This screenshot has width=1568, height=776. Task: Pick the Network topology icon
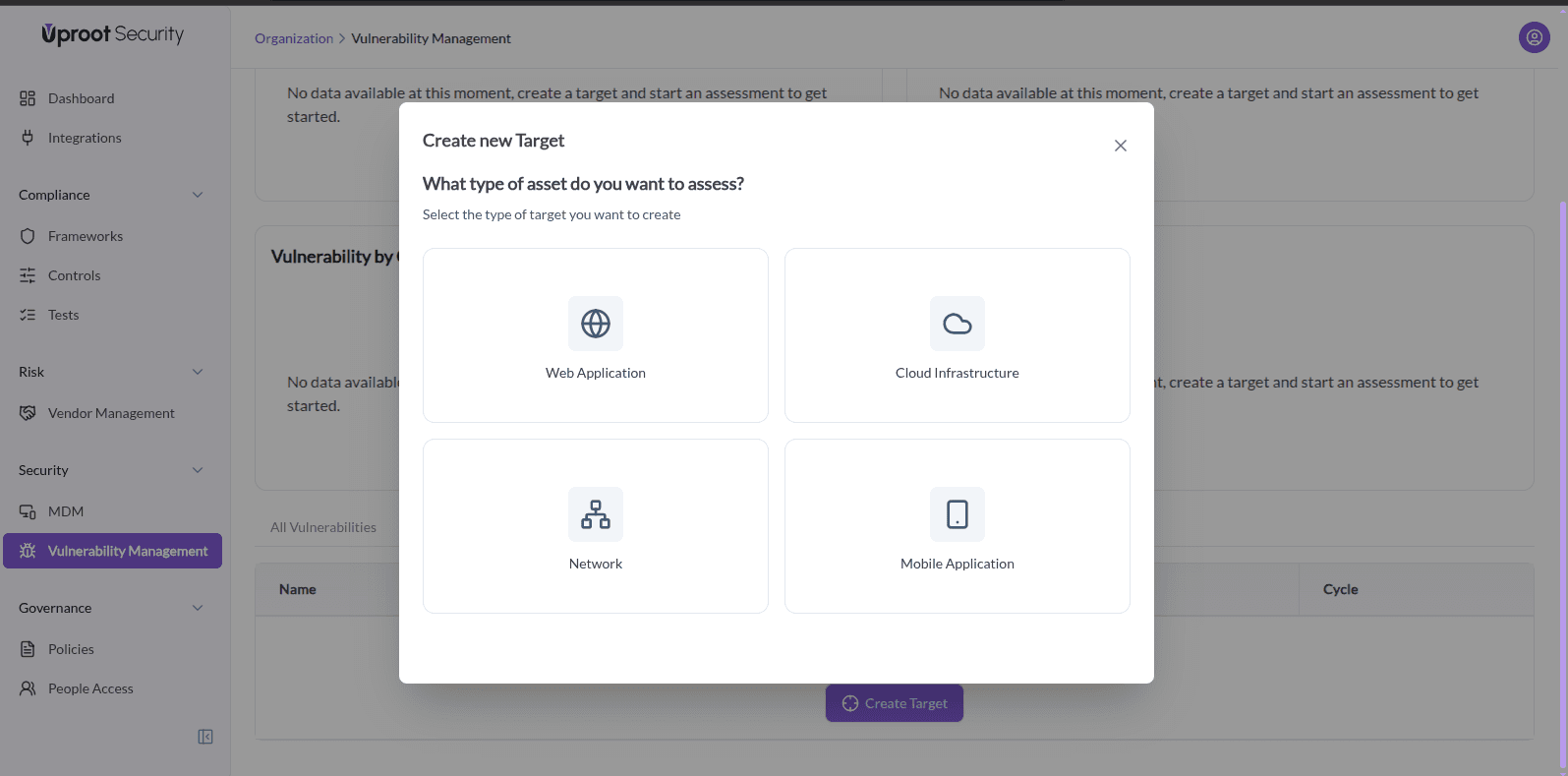pos(596,514)
